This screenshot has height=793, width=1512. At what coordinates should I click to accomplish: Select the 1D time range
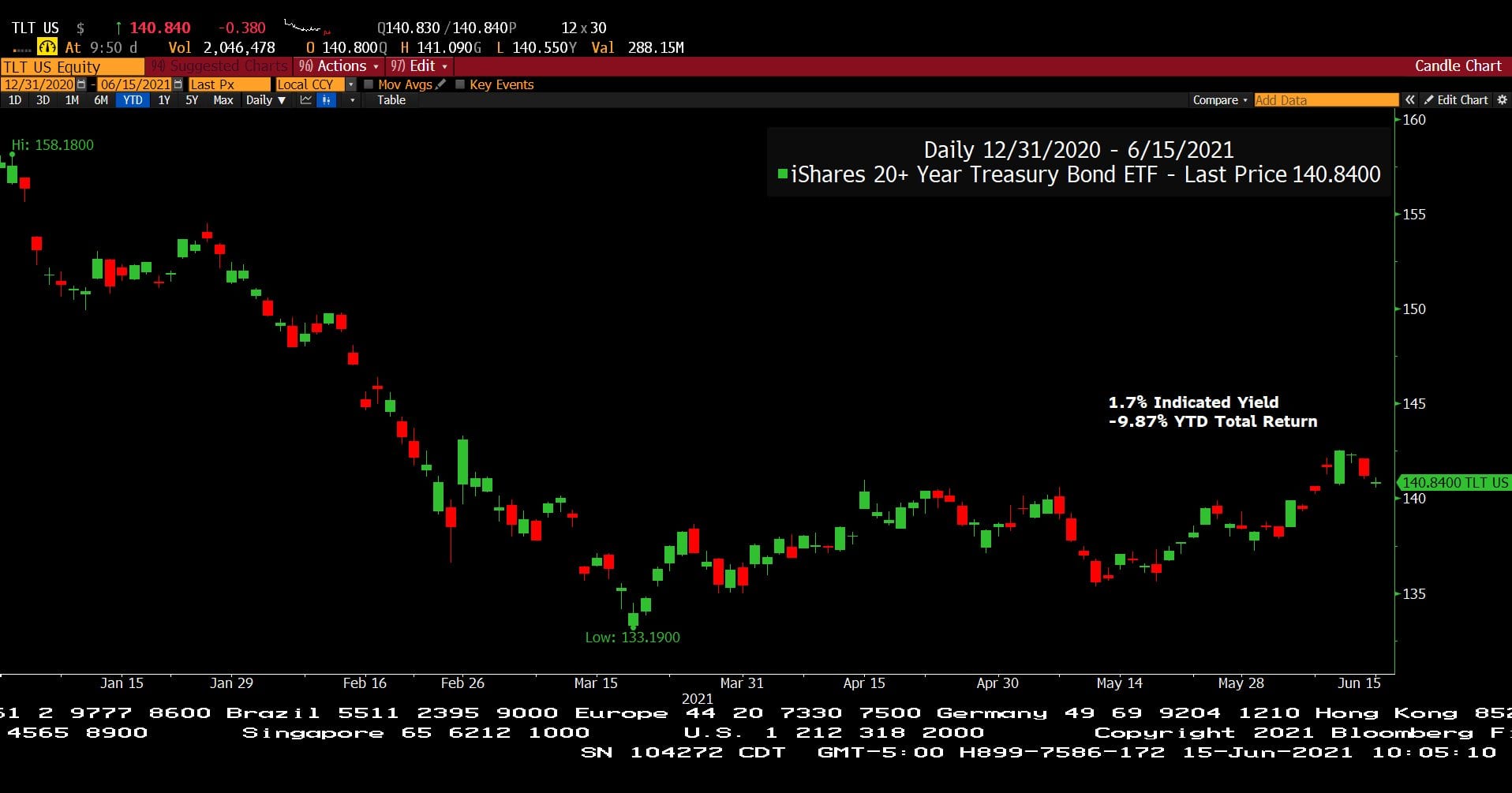(15, 100)
